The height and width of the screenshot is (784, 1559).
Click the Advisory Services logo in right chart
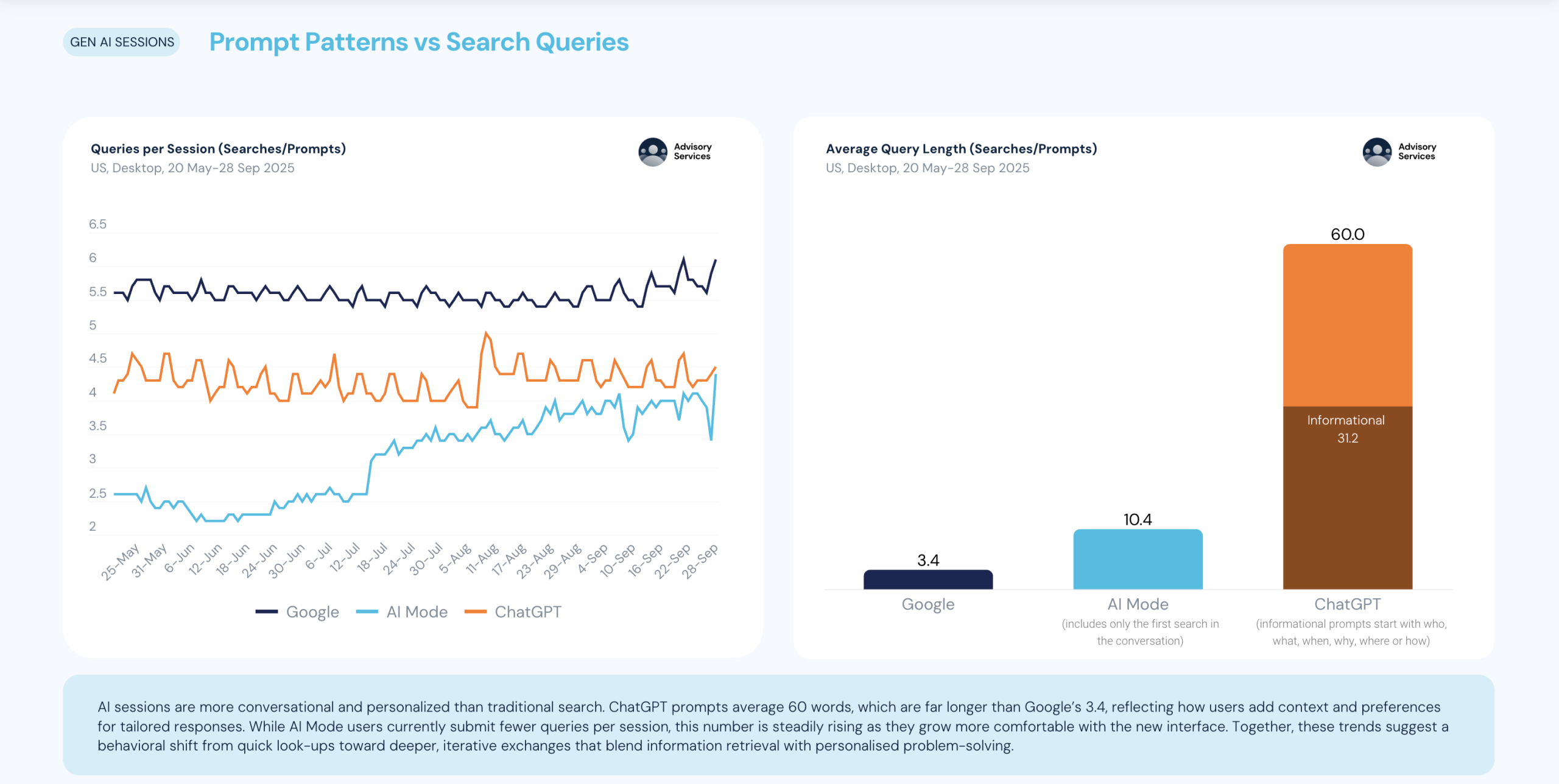[1399, 152]
